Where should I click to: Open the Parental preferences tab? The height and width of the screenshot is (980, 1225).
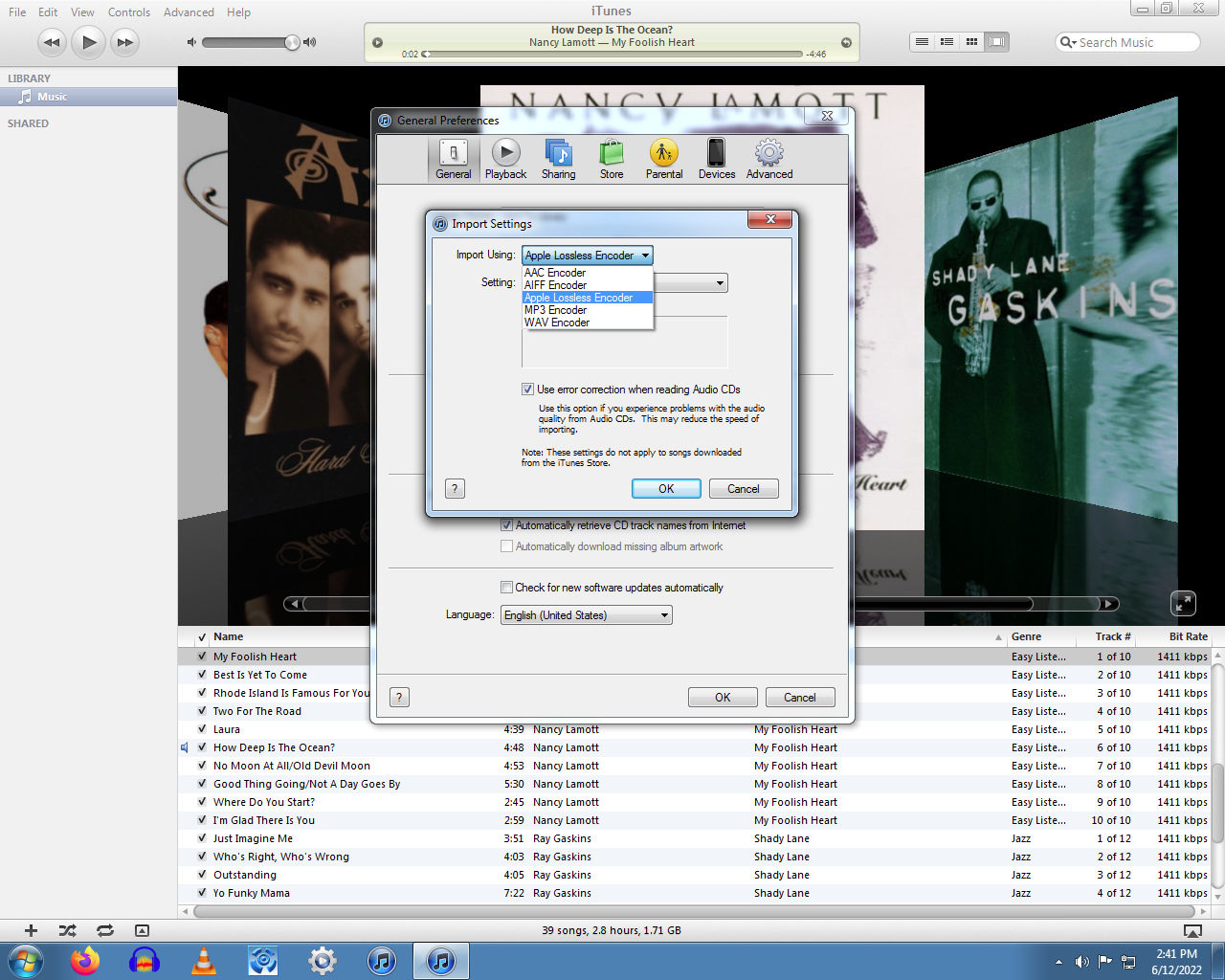pyautogui.click(x=664, y=159)
